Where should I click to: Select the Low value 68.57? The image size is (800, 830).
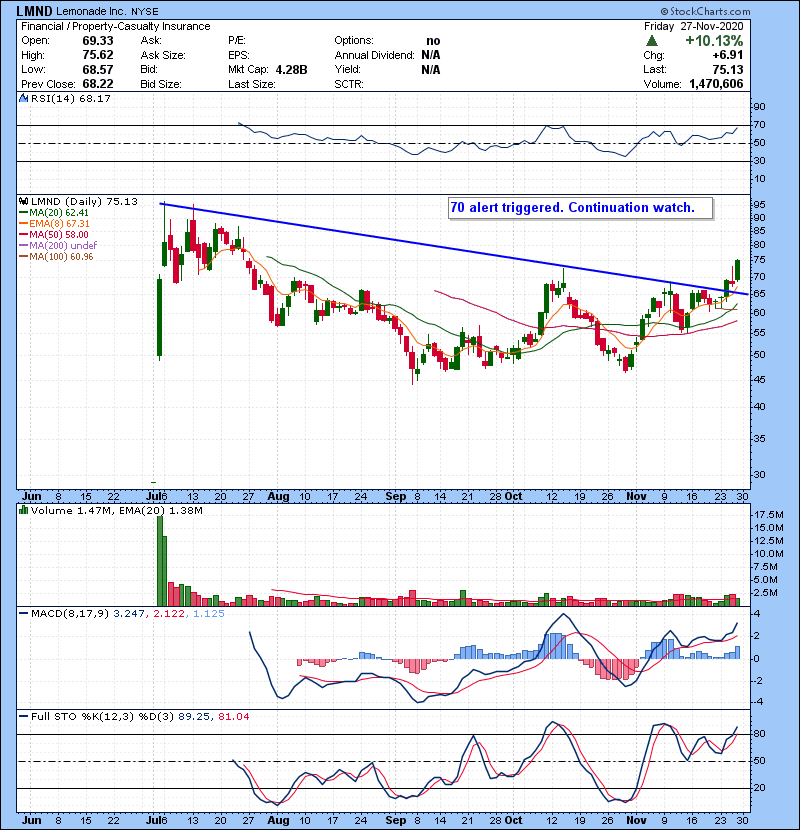(98, 69)
